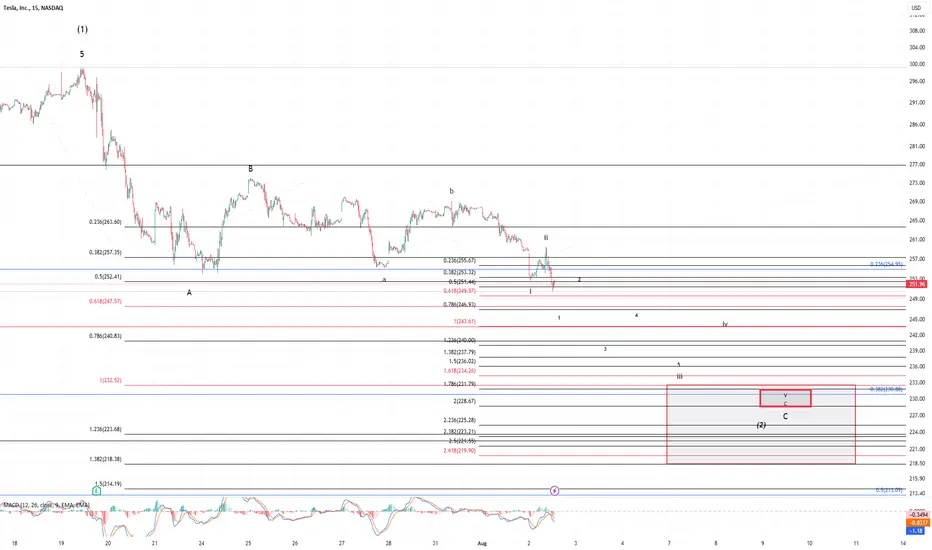The image size is (932, 550).
Task: Click the iii wave label near 233
Action: [x=679, y=376]
